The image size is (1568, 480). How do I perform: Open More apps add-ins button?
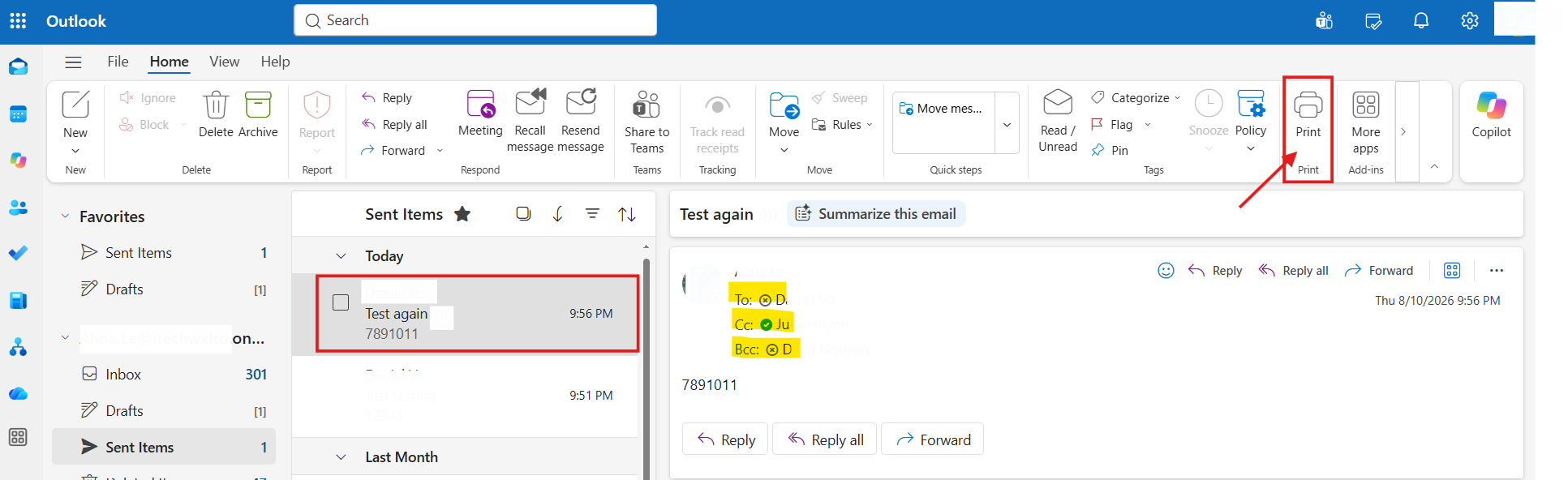coord(1366,122)
